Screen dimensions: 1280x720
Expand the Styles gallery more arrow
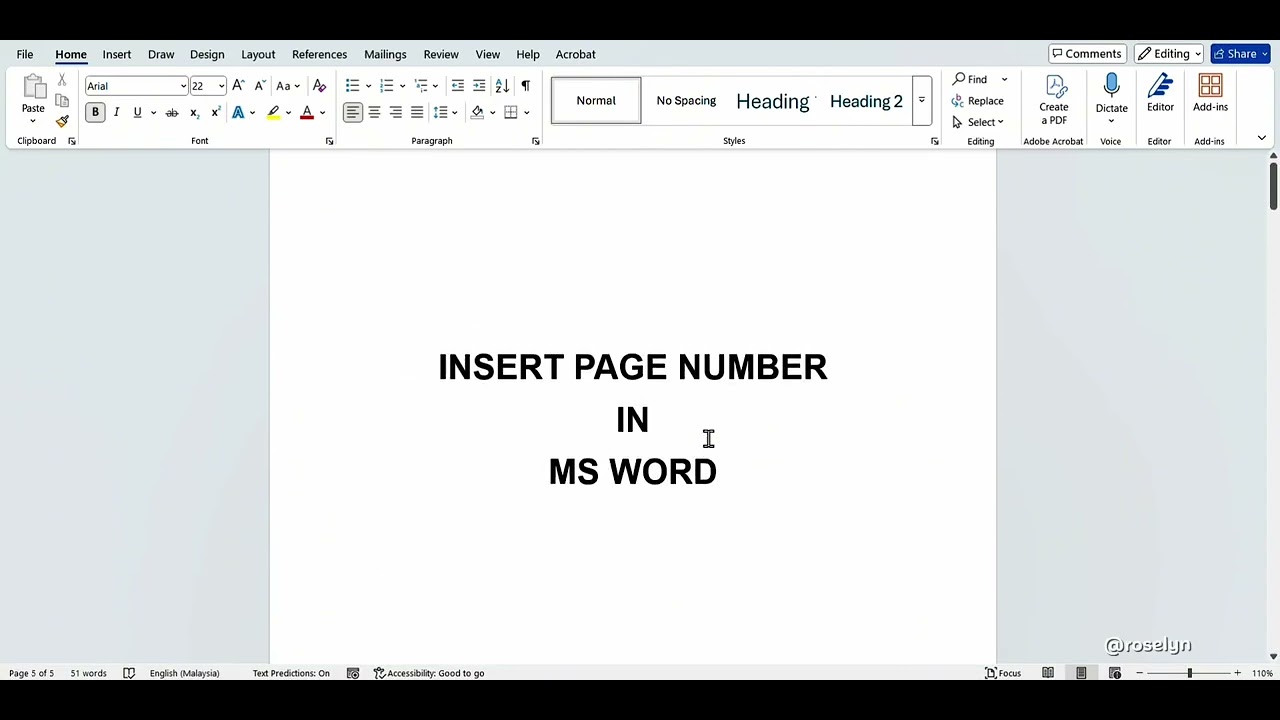coord(921,101)
